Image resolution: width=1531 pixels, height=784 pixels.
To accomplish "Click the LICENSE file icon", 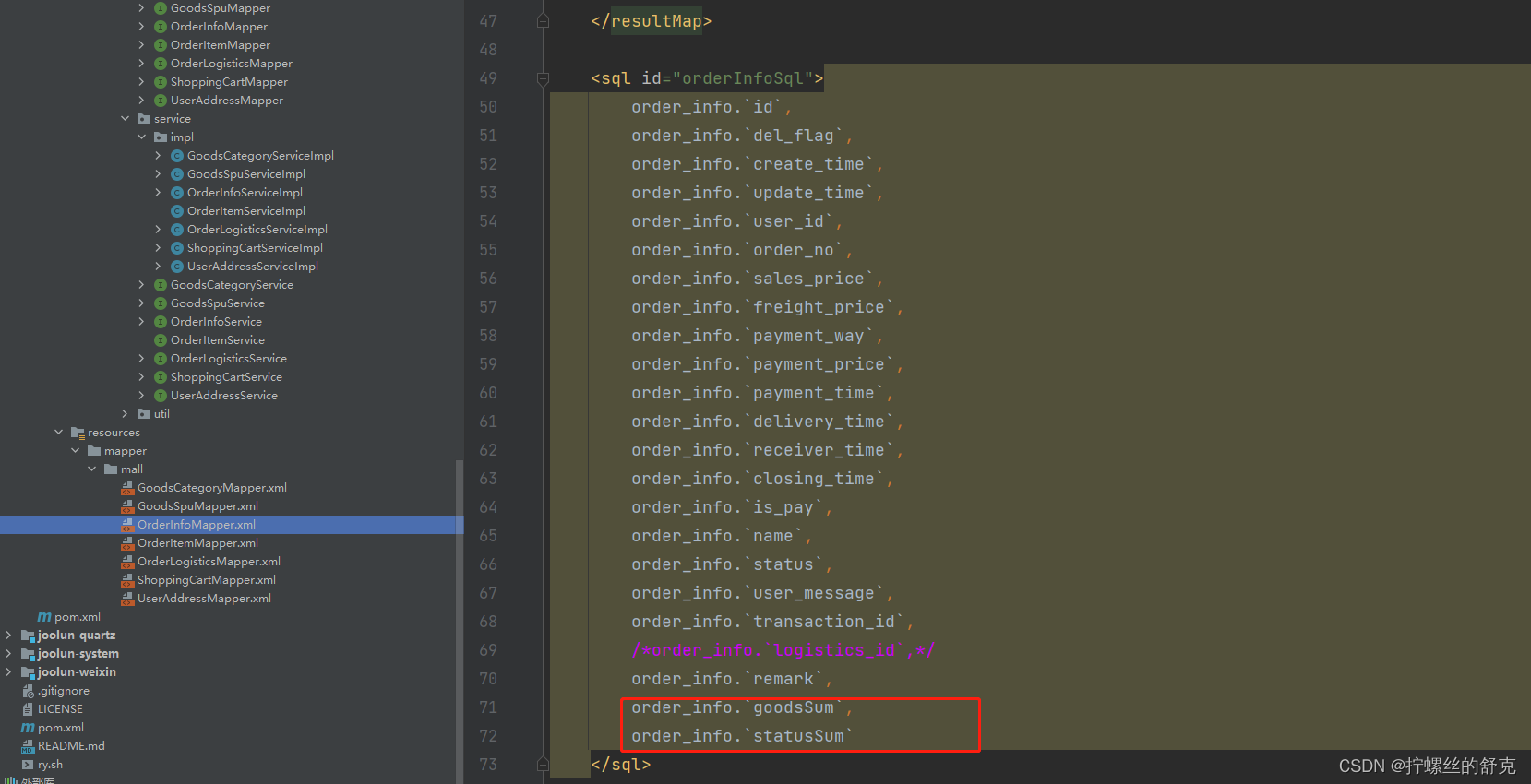I will (28, 709).
